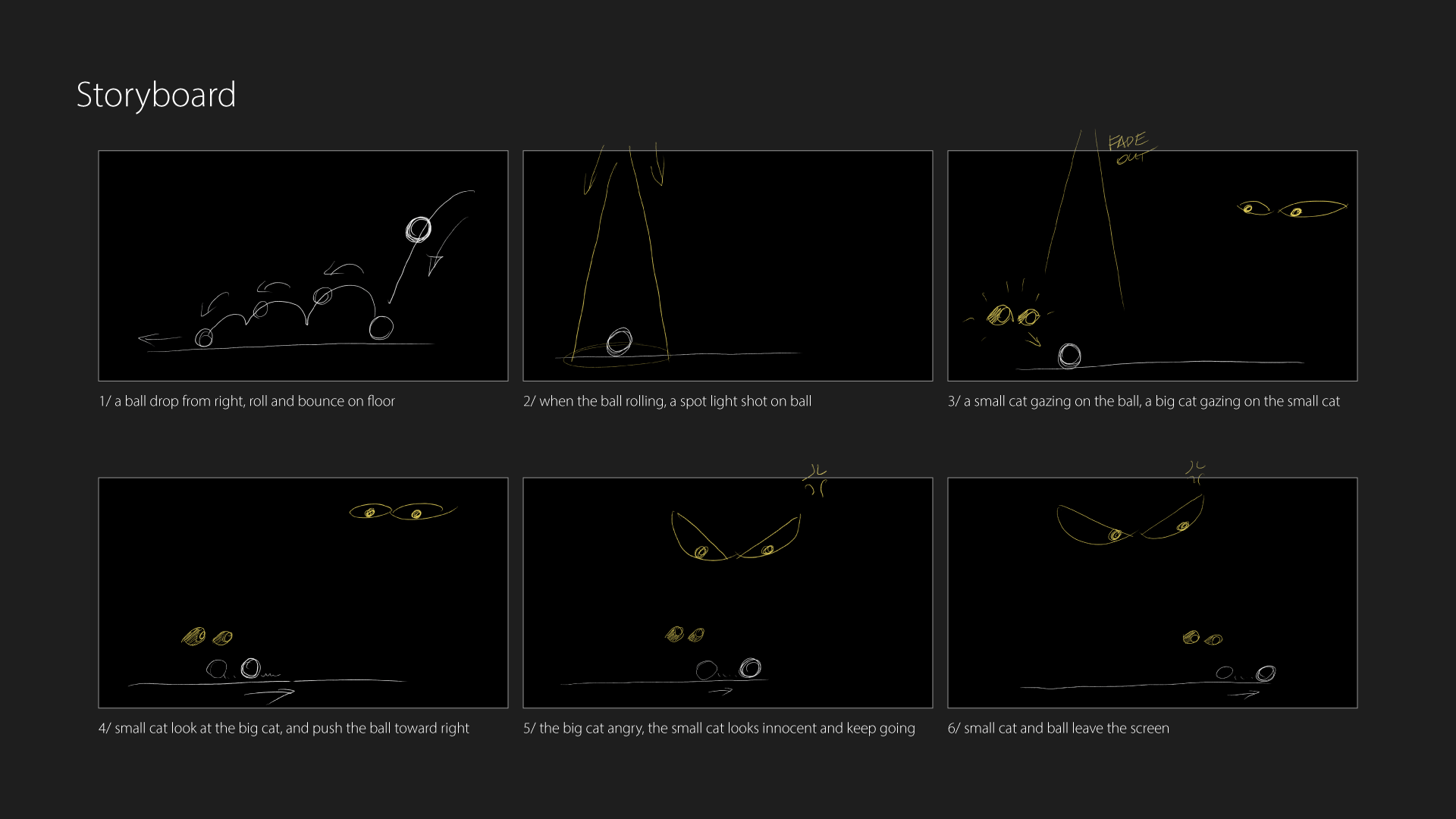The height and width of the screenshot is (819, 1456).
Task: Click the caption '3/ a small cat gazing'
Action: tap(1144, 401)
